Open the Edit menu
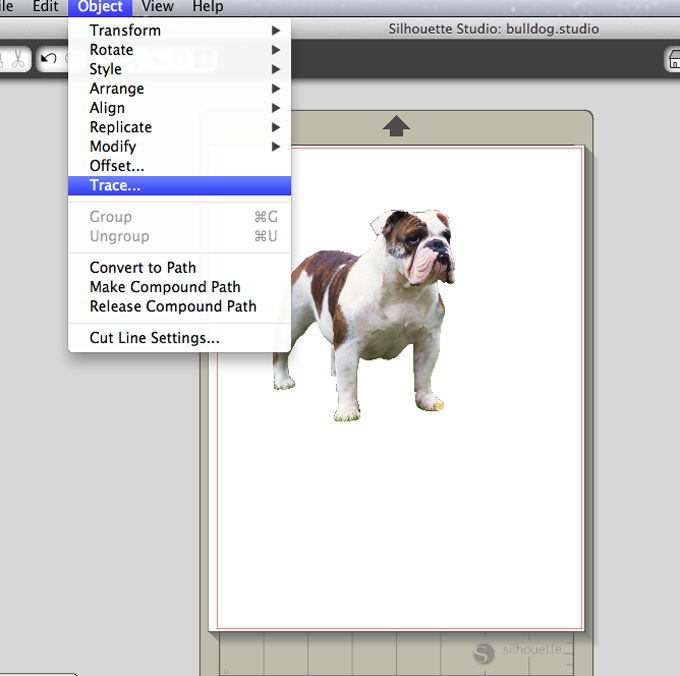The height and width of the screenshot is (676, 680). click(x=45, y=7)
